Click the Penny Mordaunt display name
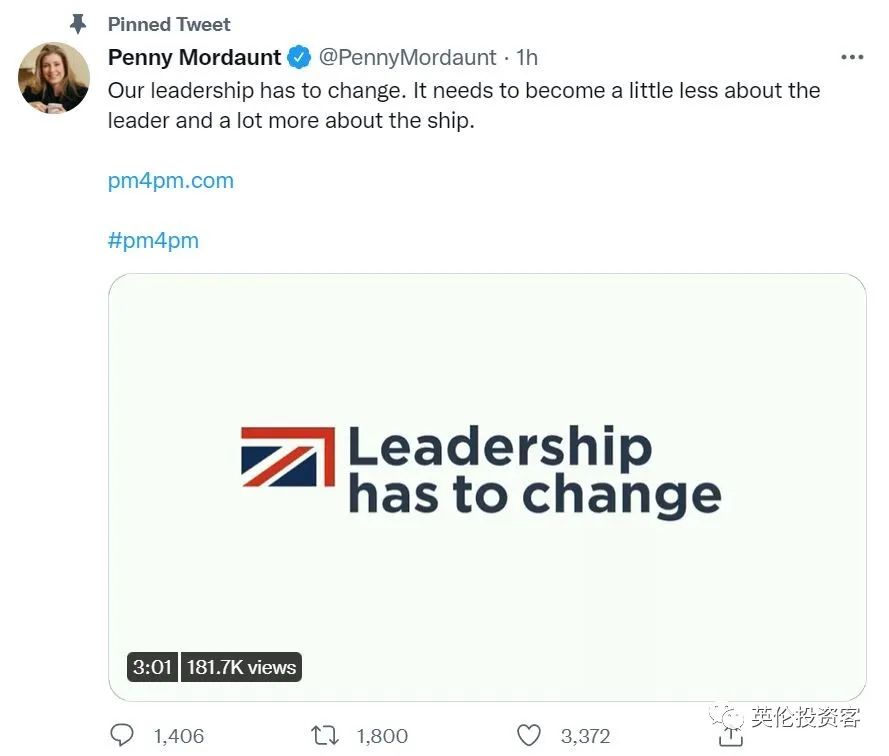The width and height of the screenshot is (889, 756). coord(194,57)
